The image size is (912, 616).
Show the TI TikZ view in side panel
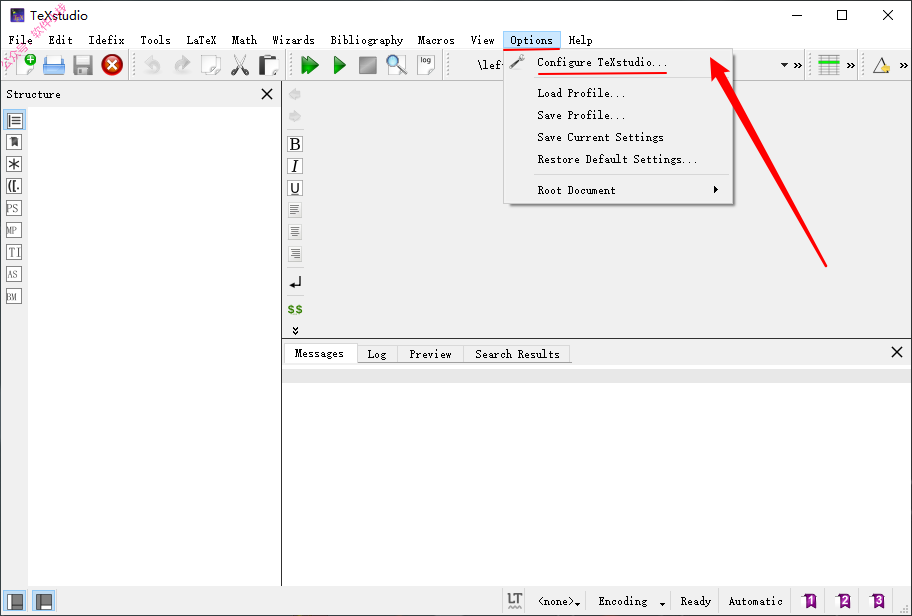[x=14, y=252]
